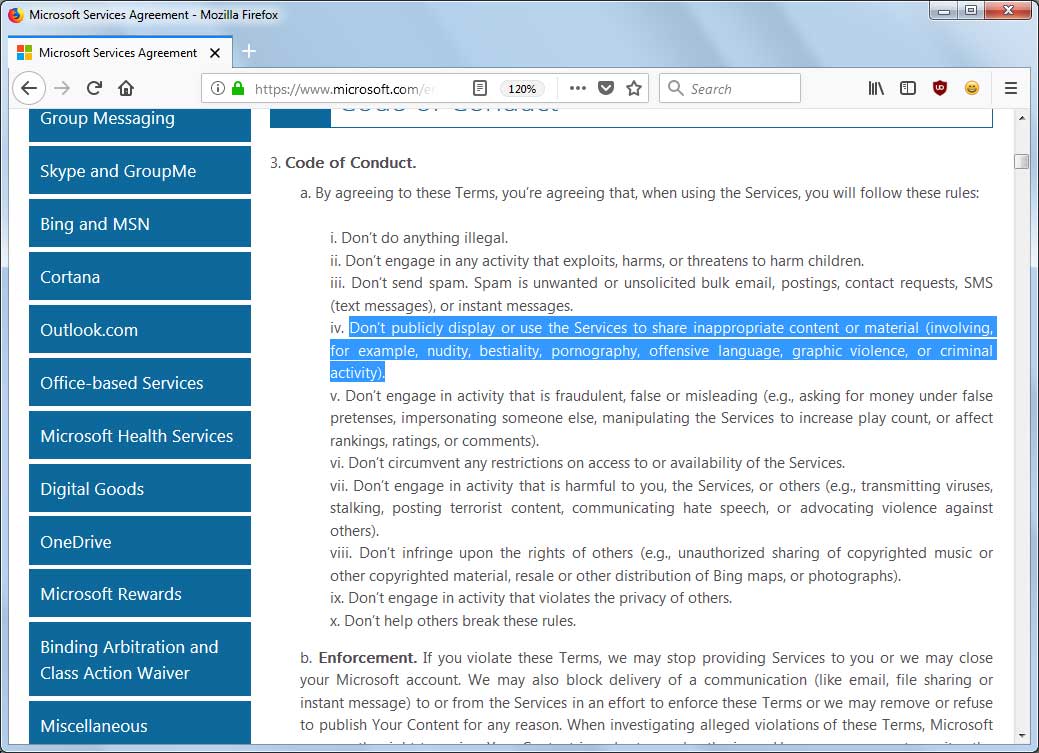Open Binding Arbitration and Class Action Waiver
This screenshot has width=1039, height=753.
coord(140,660)
